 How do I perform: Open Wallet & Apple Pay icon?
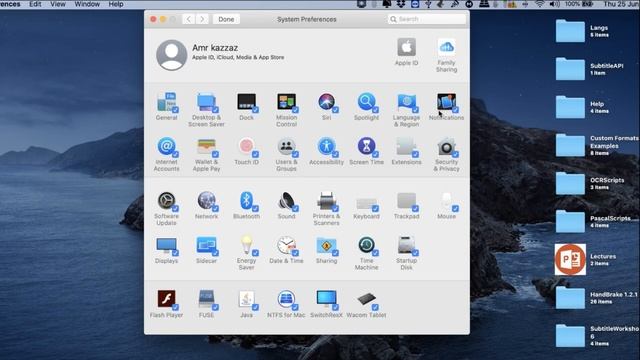[x=206, y=147]
